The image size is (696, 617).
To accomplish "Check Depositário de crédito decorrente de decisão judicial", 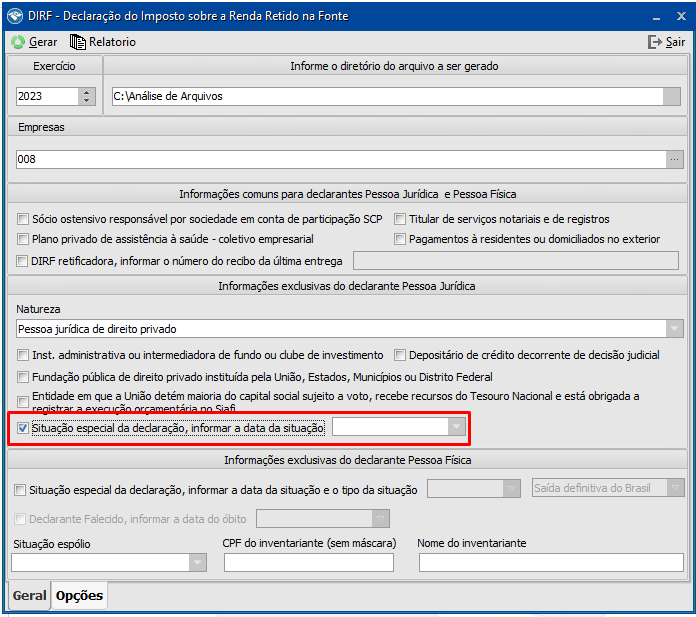I will 400,355.
